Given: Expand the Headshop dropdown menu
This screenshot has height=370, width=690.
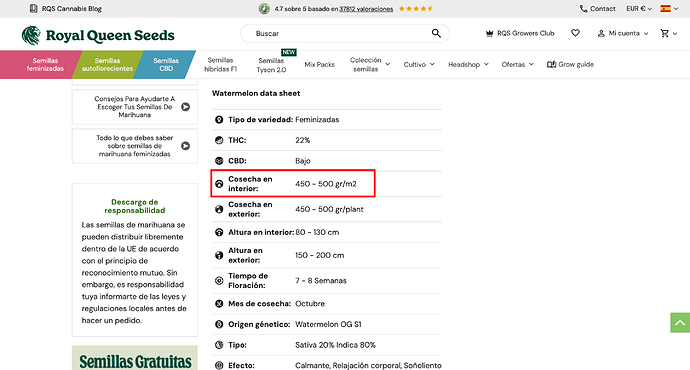Looking at the screenshot, I should click(x=468, y=65).
